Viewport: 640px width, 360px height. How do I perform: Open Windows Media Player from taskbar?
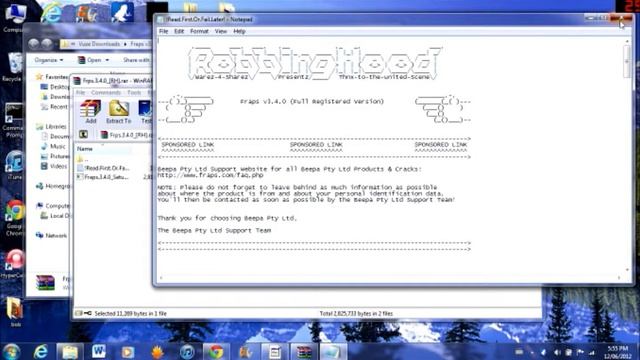128,351
